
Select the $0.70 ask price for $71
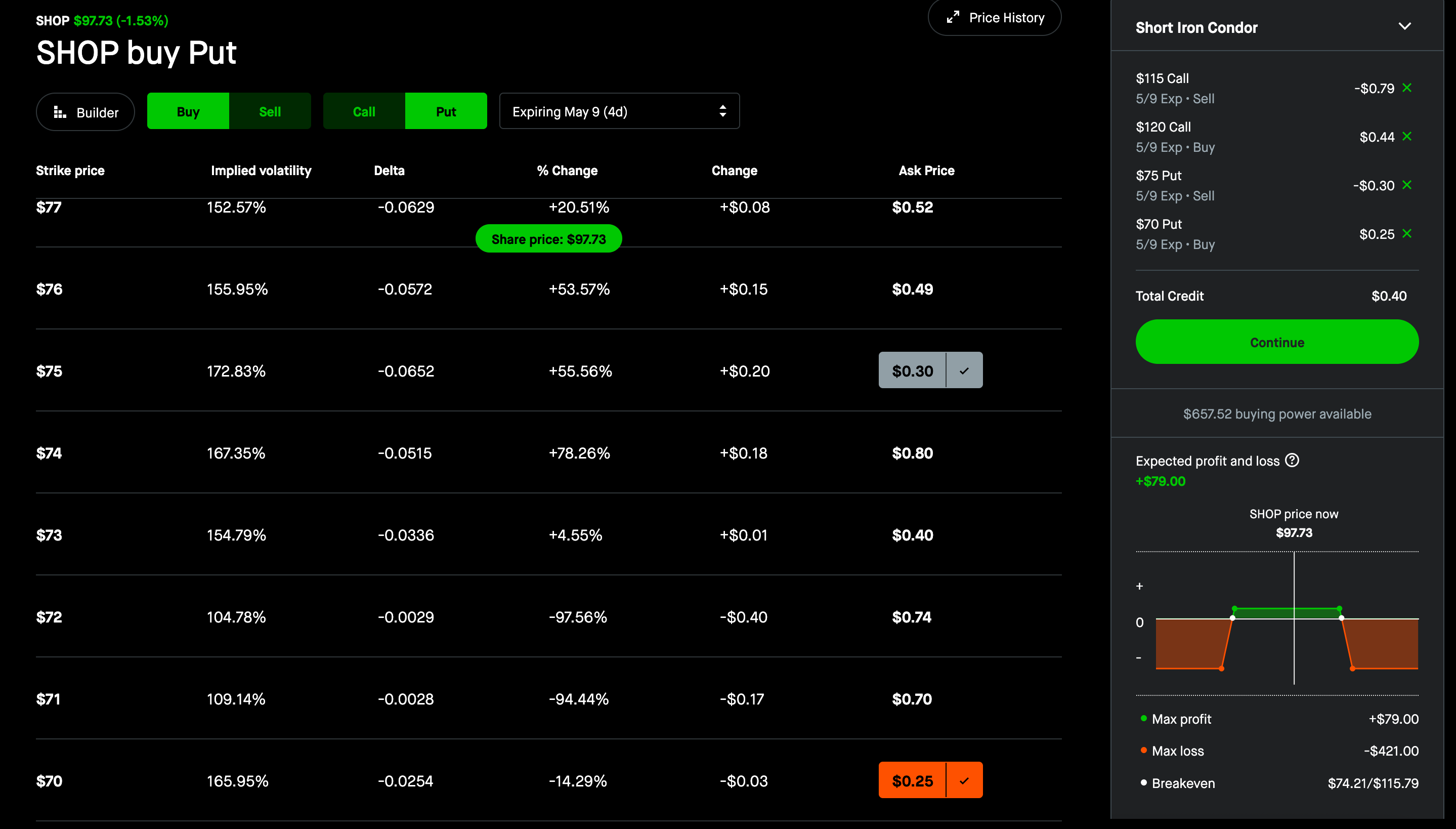[x=912, y=699]
